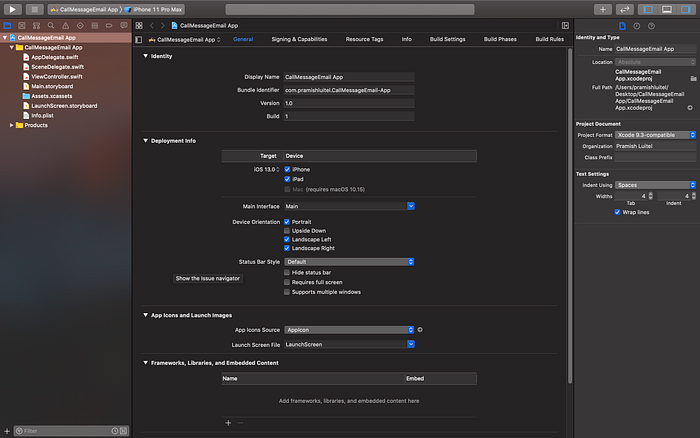Toggle Wrap lines in Text Settings
The width and height of the screenshot is (700, 438).
(617, 212)
